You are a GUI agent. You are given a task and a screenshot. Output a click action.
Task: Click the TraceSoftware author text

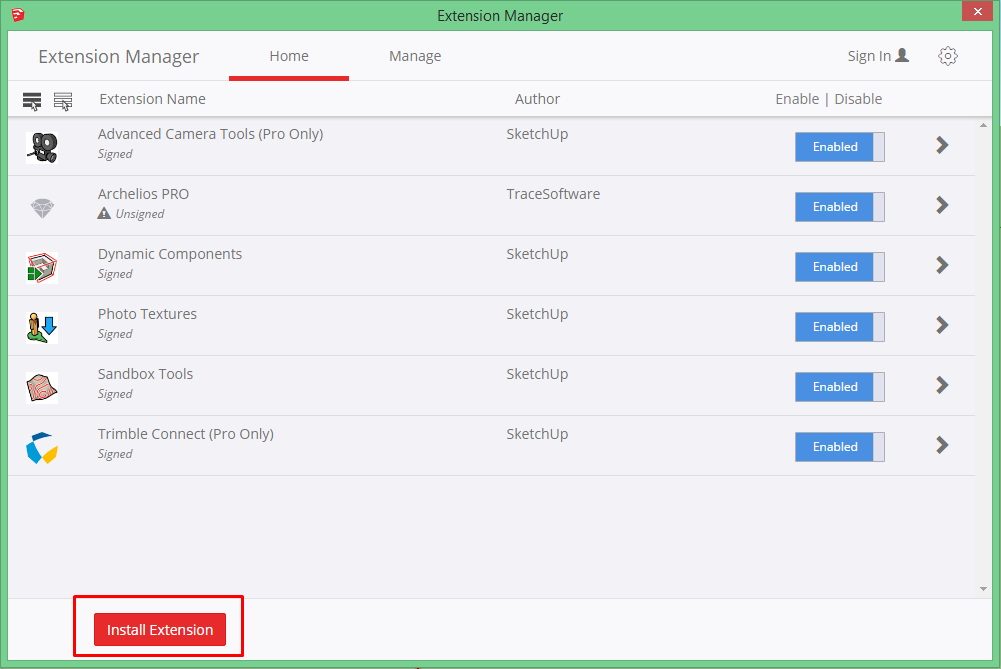(x=553, y=194)
